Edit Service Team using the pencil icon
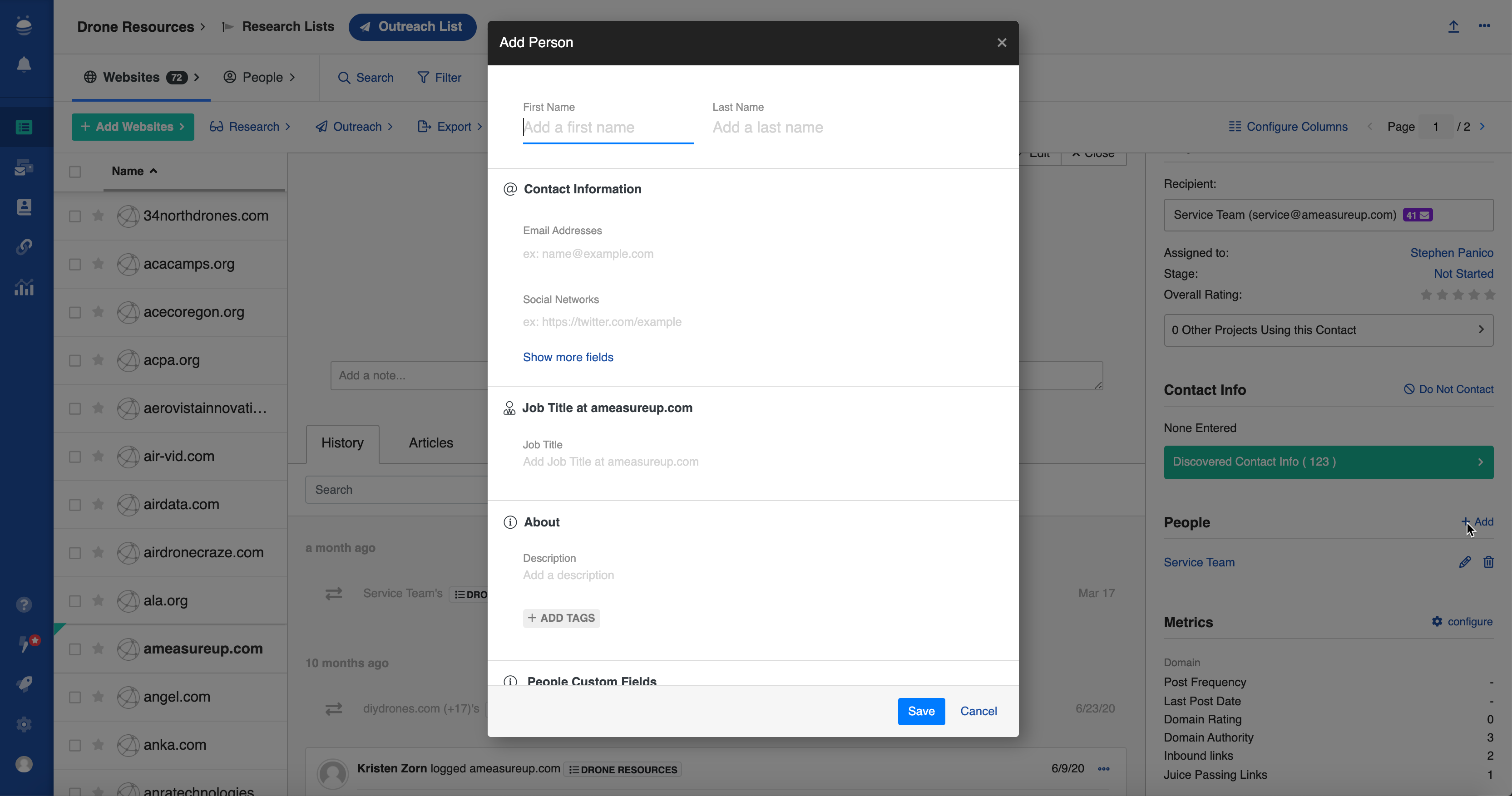Screen dimensions: 1512x796 tap(1464, 562)
